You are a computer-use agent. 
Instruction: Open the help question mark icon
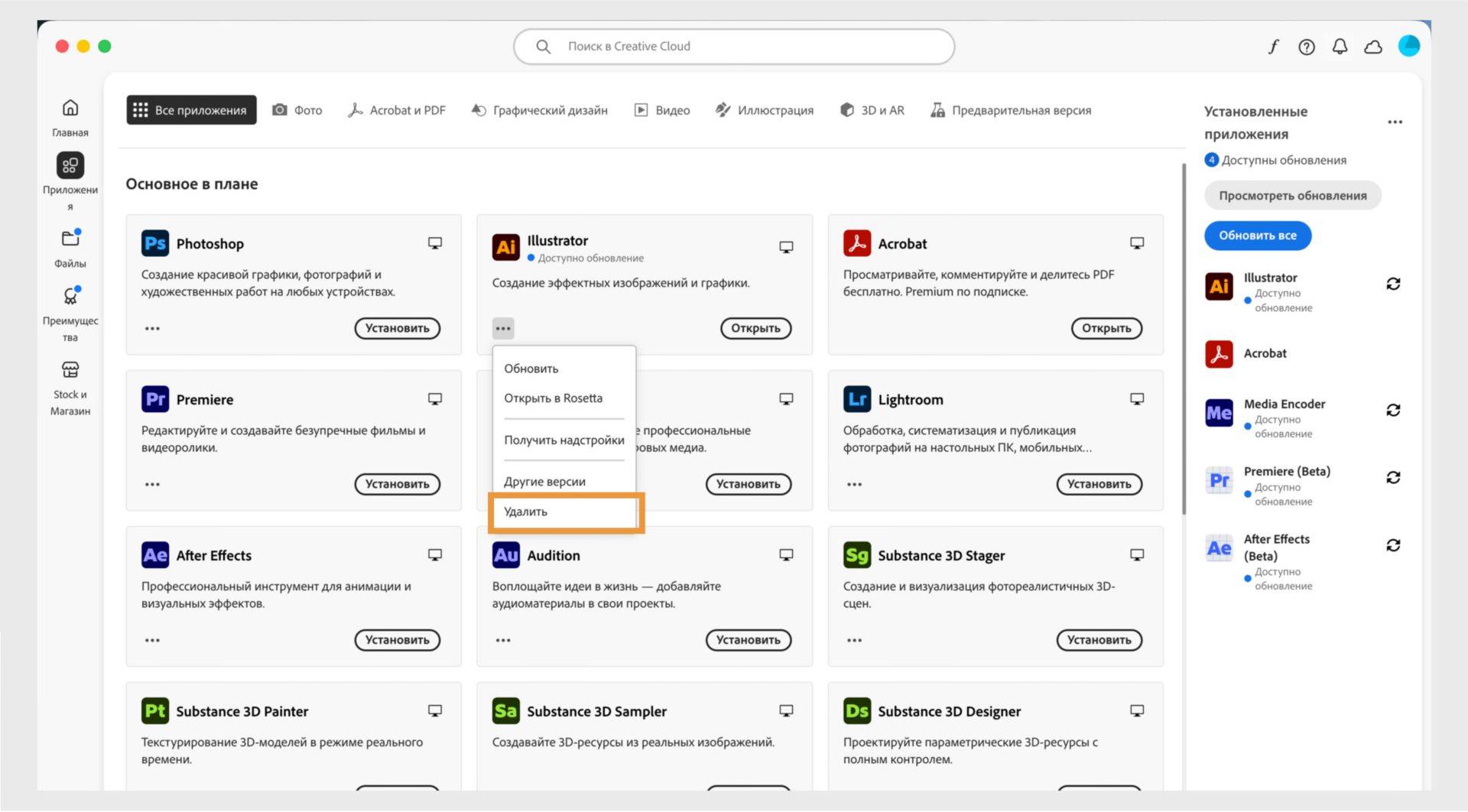[x=1307, y=47]
